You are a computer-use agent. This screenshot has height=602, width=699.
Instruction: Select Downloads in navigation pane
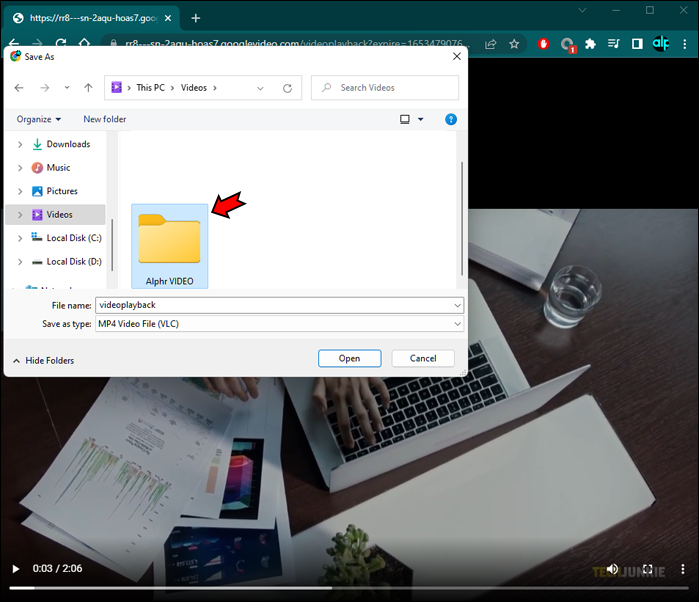click(x=68, y=144)
